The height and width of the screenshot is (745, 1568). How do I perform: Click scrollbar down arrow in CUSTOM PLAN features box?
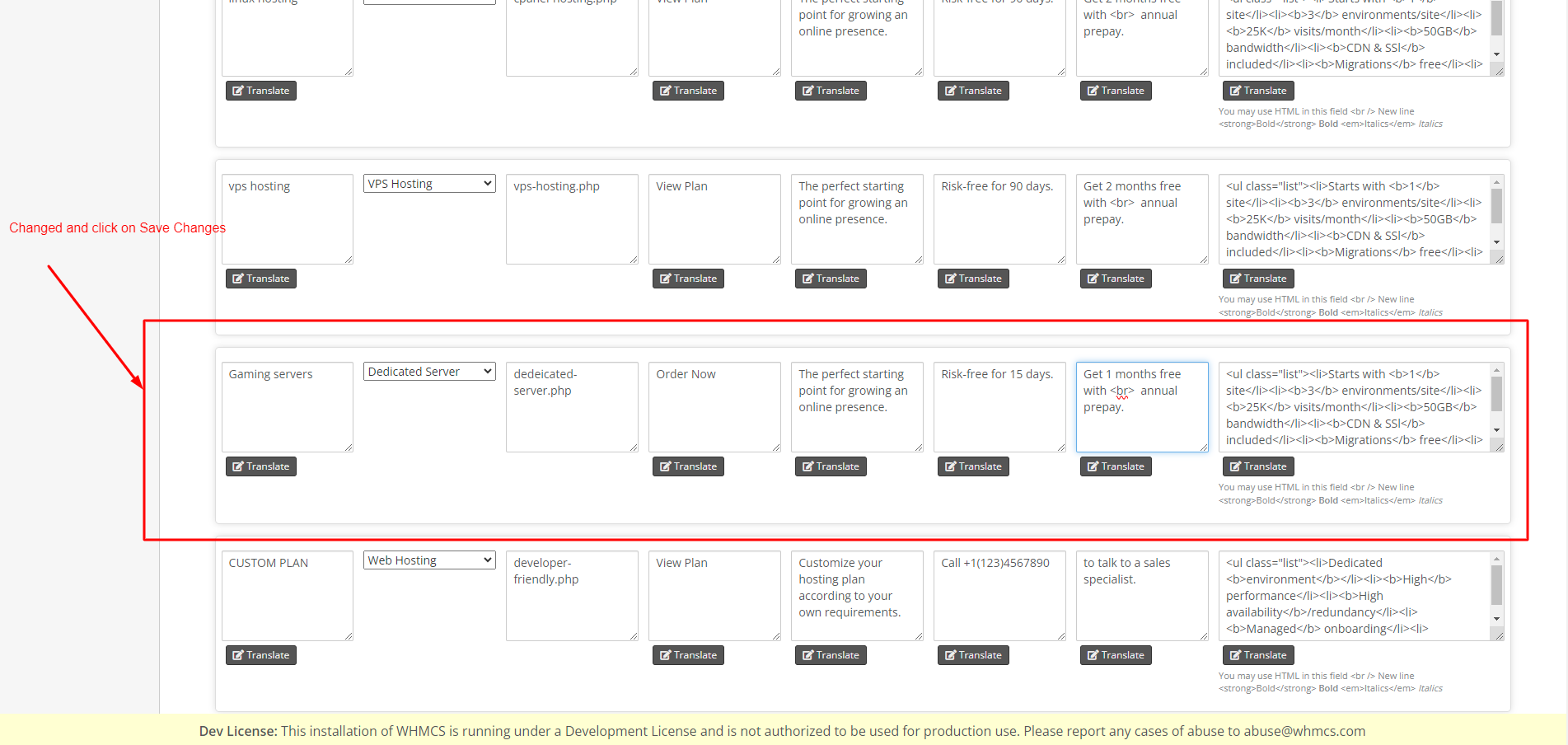(x=1496, y=619)
